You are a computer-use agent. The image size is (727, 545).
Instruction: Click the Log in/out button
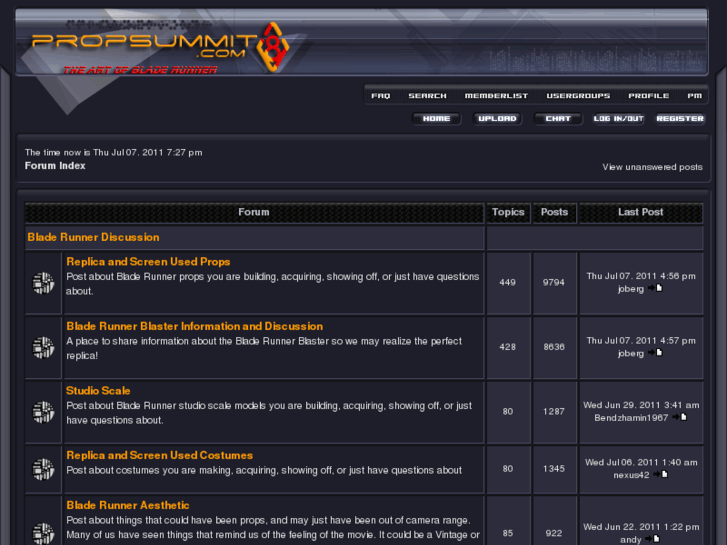619,119
